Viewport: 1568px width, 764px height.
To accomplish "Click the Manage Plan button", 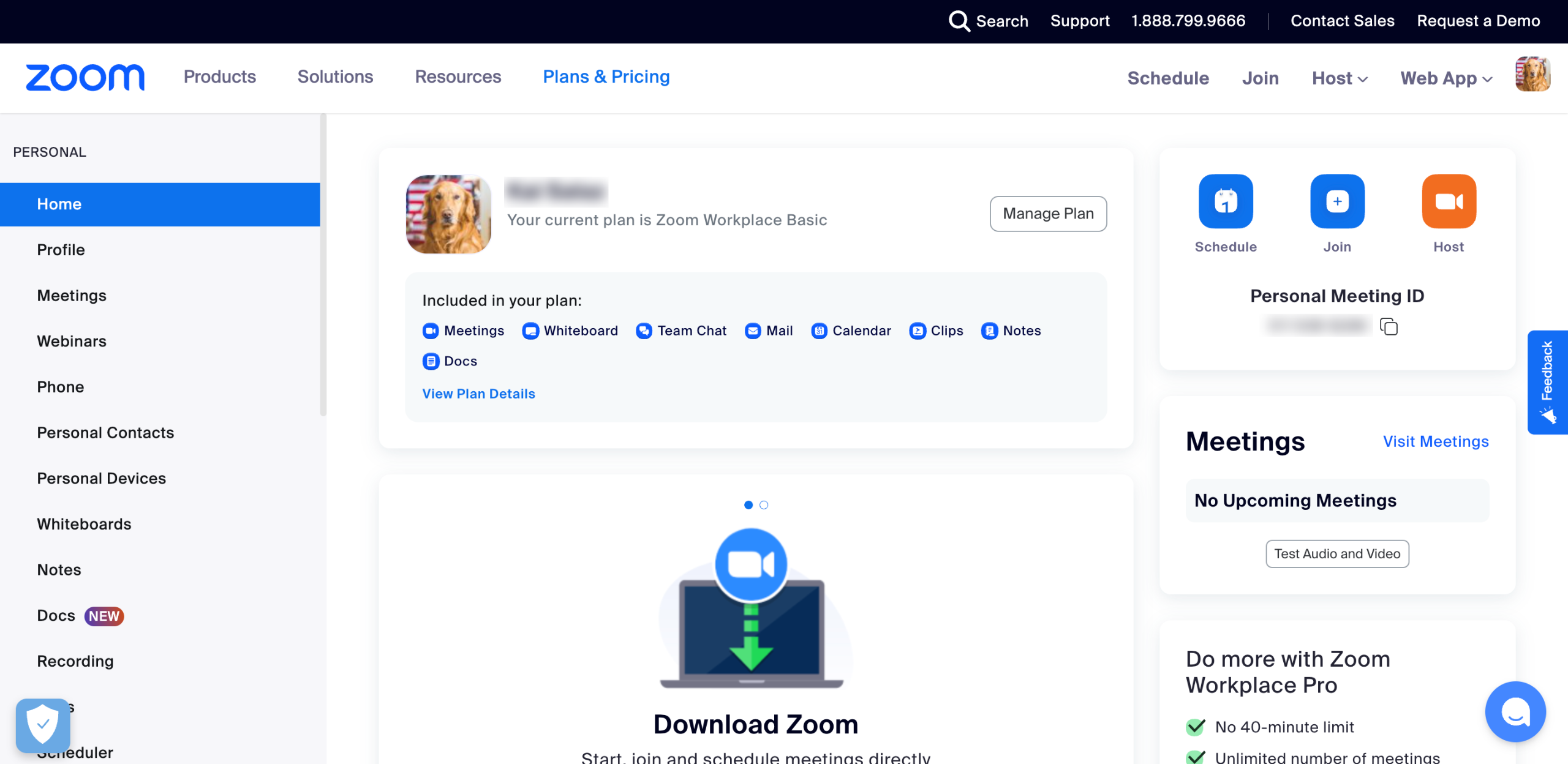I will 1048,214.
